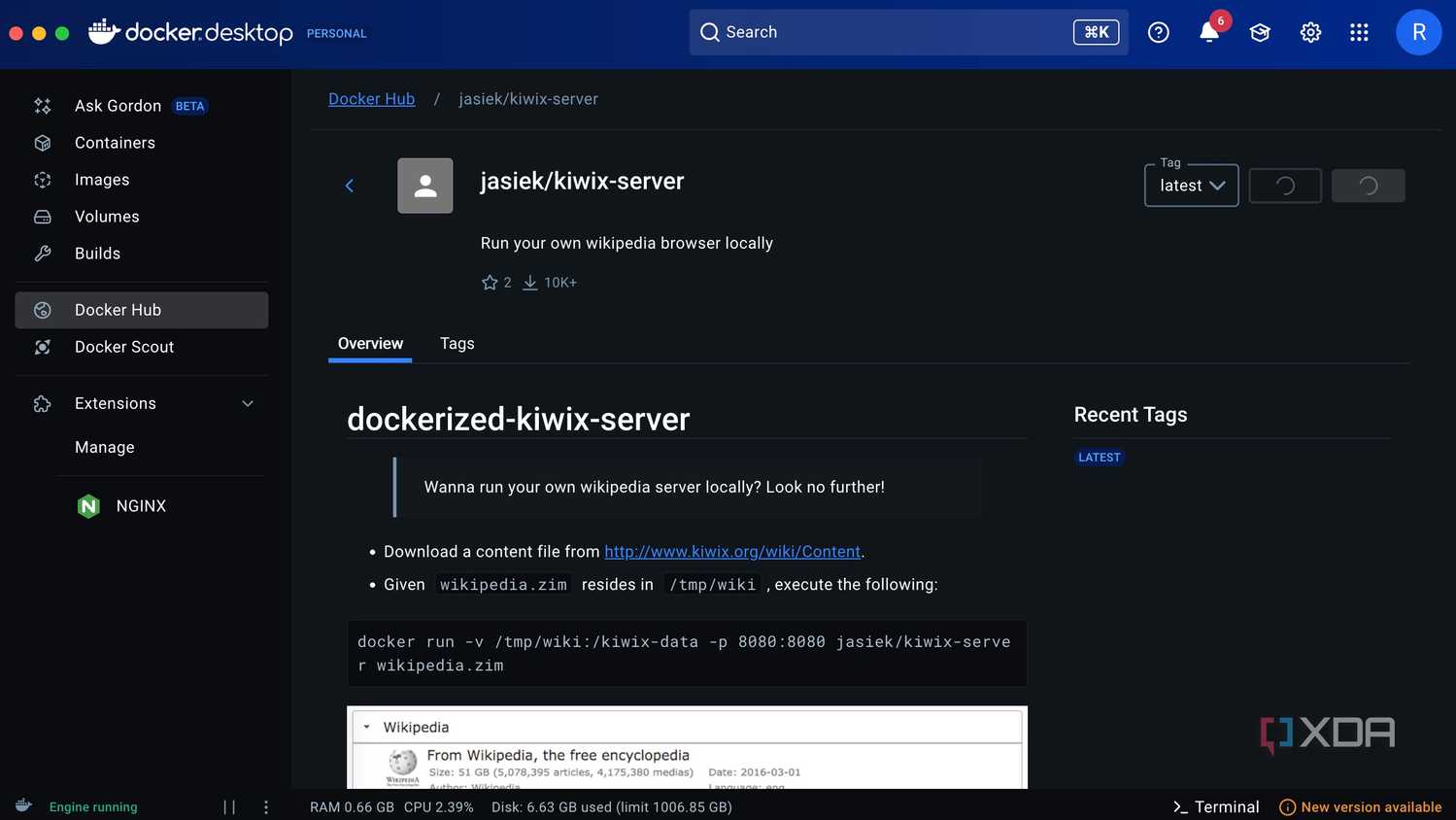The height and width of the screenshot is (820, 1456).
Task: Open the Terminal panel
Action: [x=1216, y=807]
